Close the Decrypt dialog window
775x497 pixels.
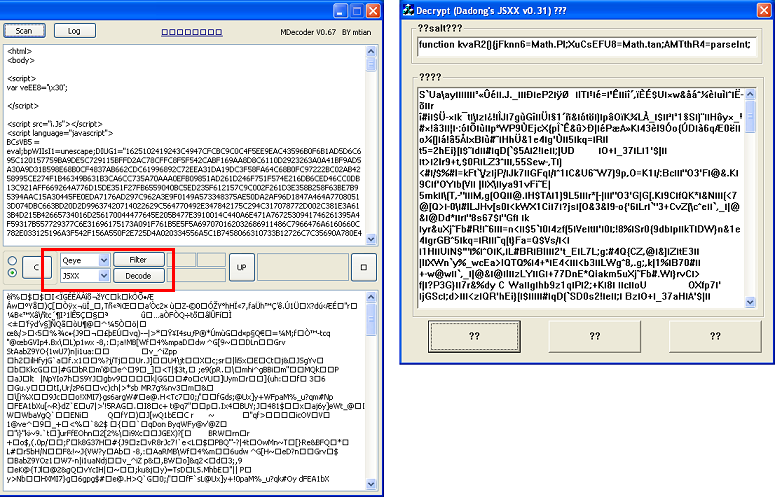point(761,10)
